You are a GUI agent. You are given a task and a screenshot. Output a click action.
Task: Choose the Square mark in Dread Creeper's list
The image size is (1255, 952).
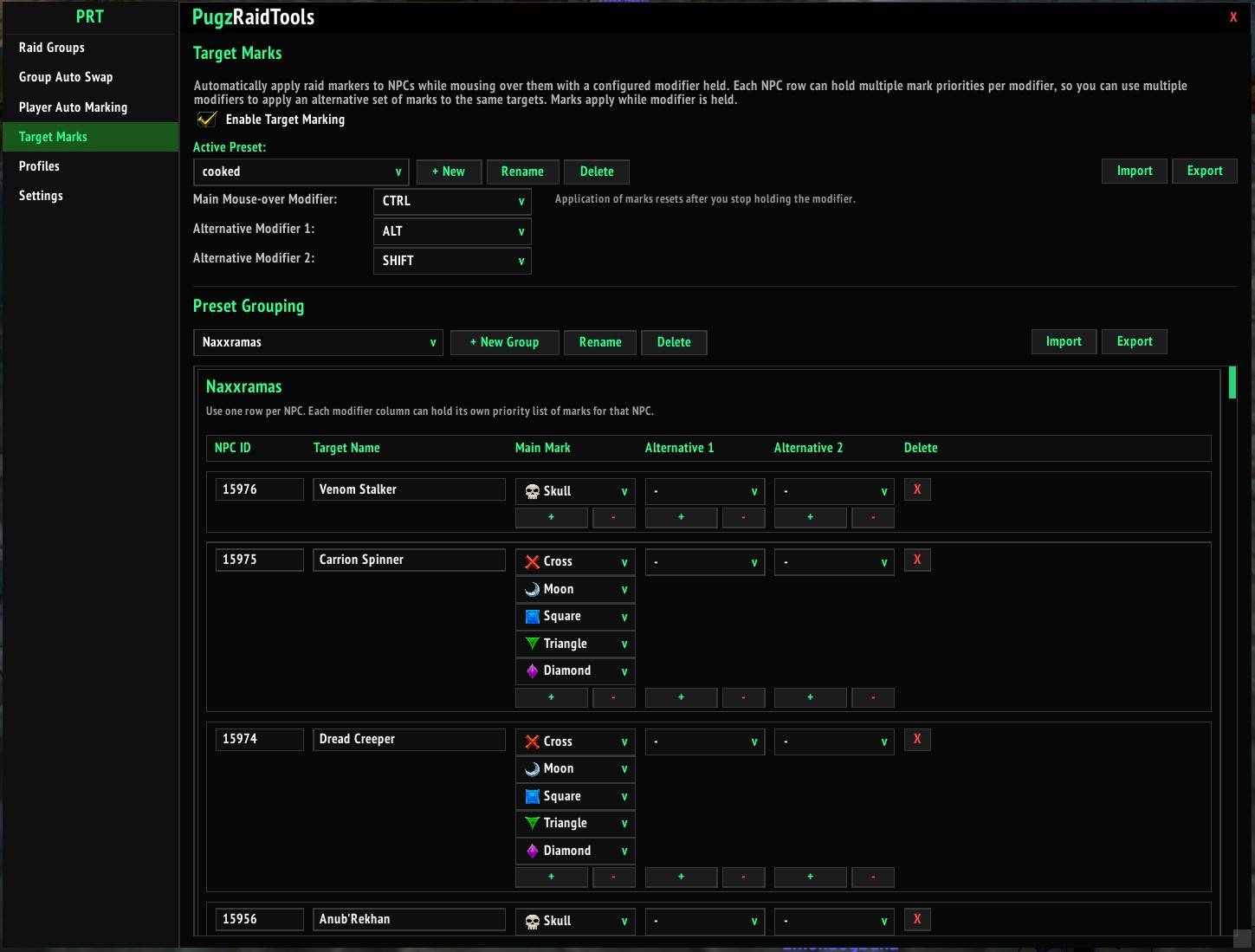coord(575,796)
